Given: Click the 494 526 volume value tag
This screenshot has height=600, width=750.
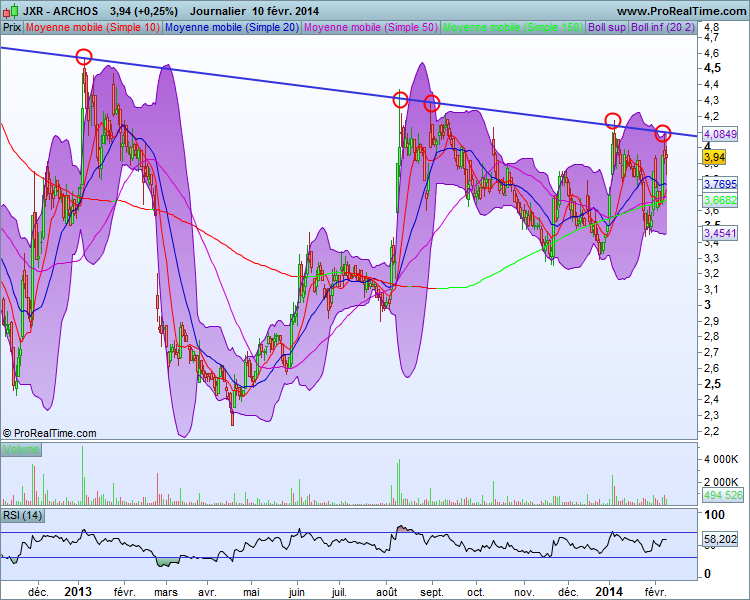Looking at the screenshot, I should [723, 495].
